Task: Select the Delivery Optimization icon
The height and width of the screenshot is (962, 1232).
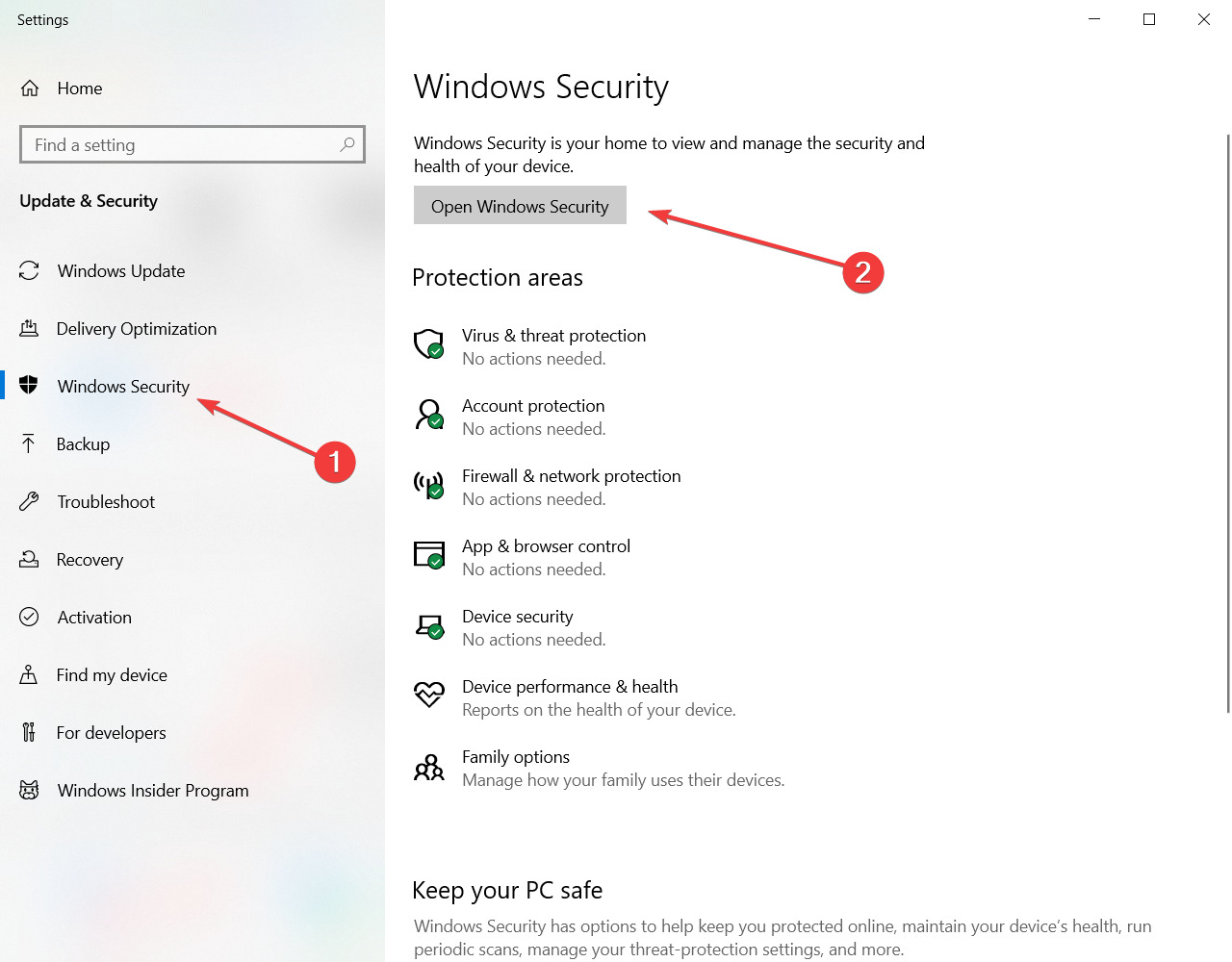Action: pos(29,328)
